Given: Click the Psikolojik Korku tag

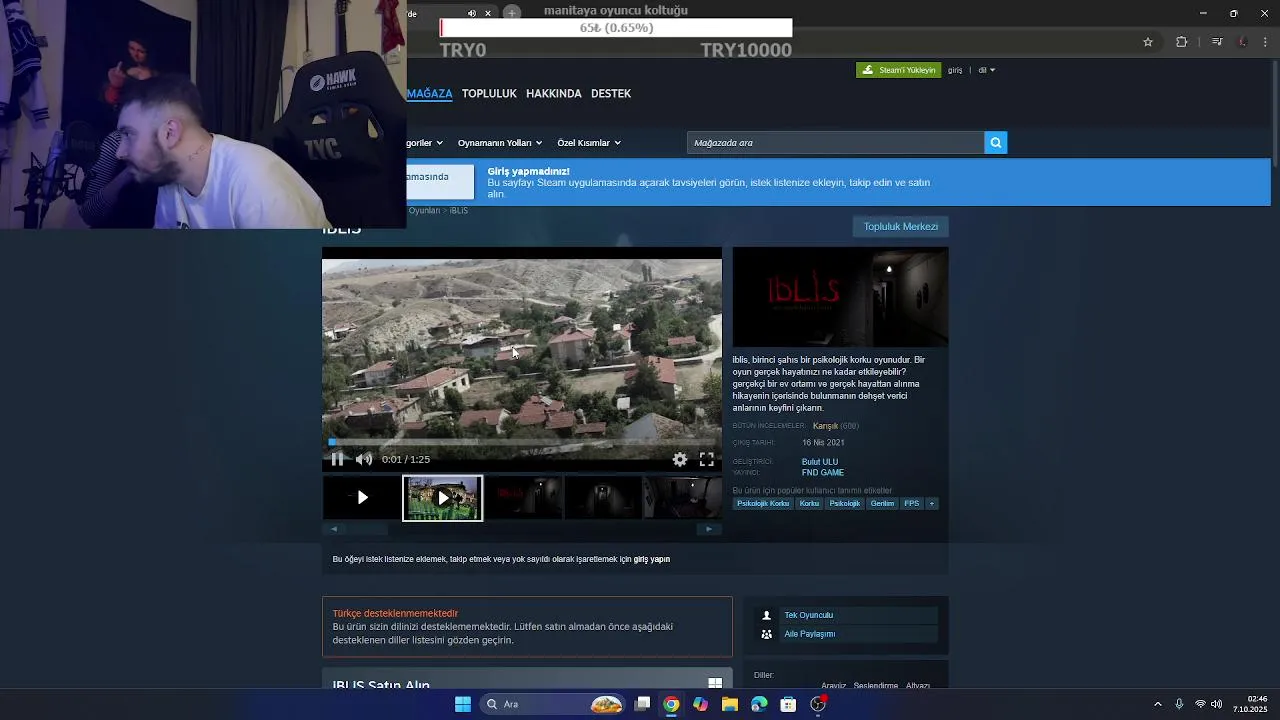Looking at the screenshot, I should coord(763,503).
